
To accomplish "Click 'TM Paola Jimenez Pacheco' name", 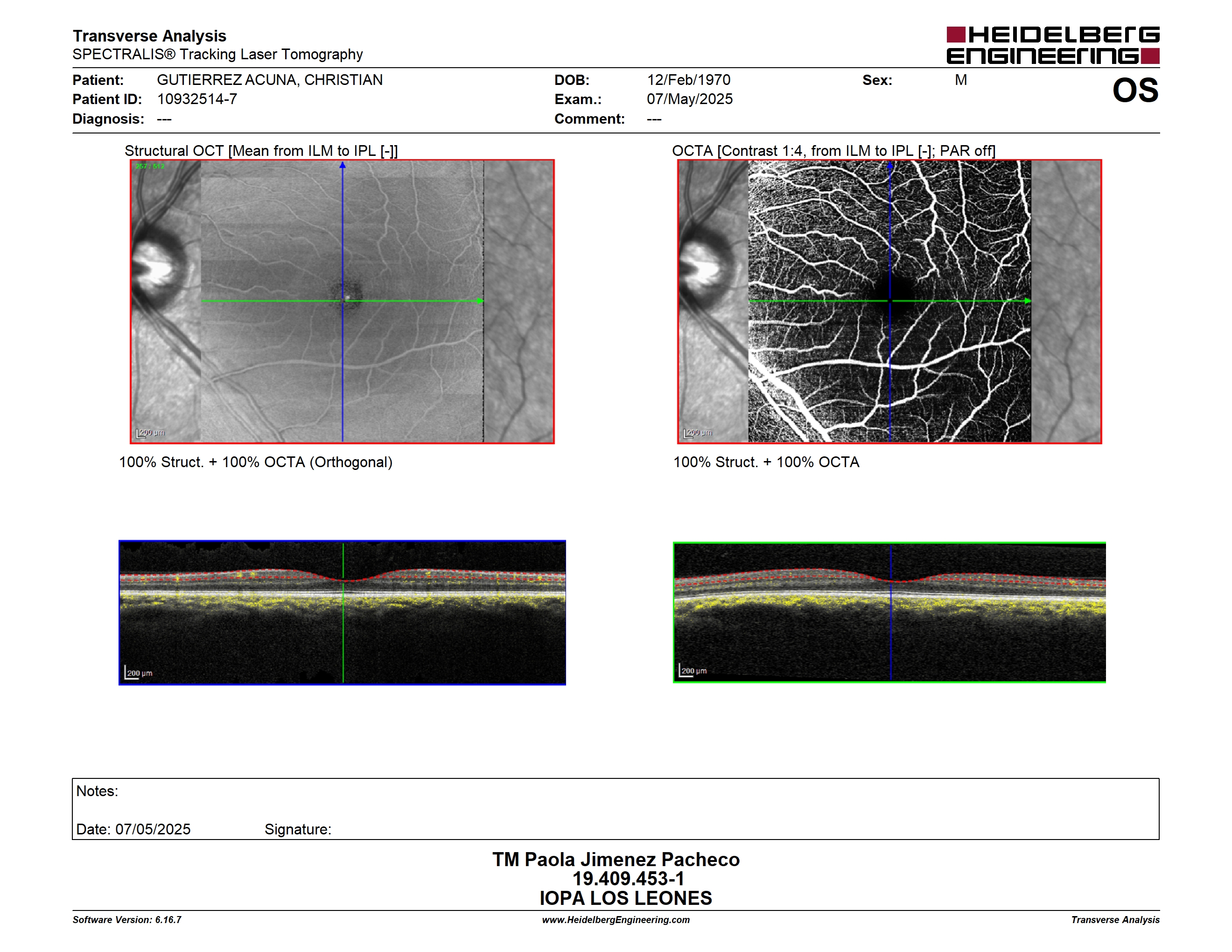I will (616, 860).
